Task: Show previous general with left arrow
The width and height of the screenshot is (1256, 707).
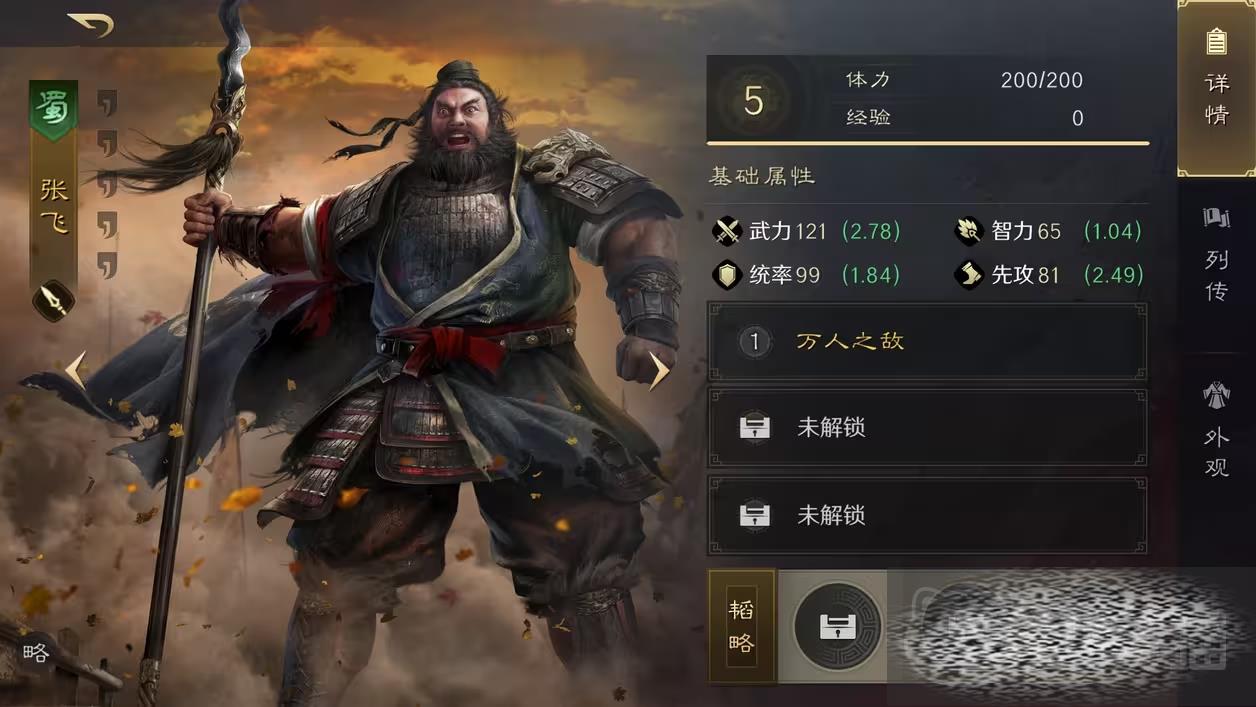Action: pos(76,370)
